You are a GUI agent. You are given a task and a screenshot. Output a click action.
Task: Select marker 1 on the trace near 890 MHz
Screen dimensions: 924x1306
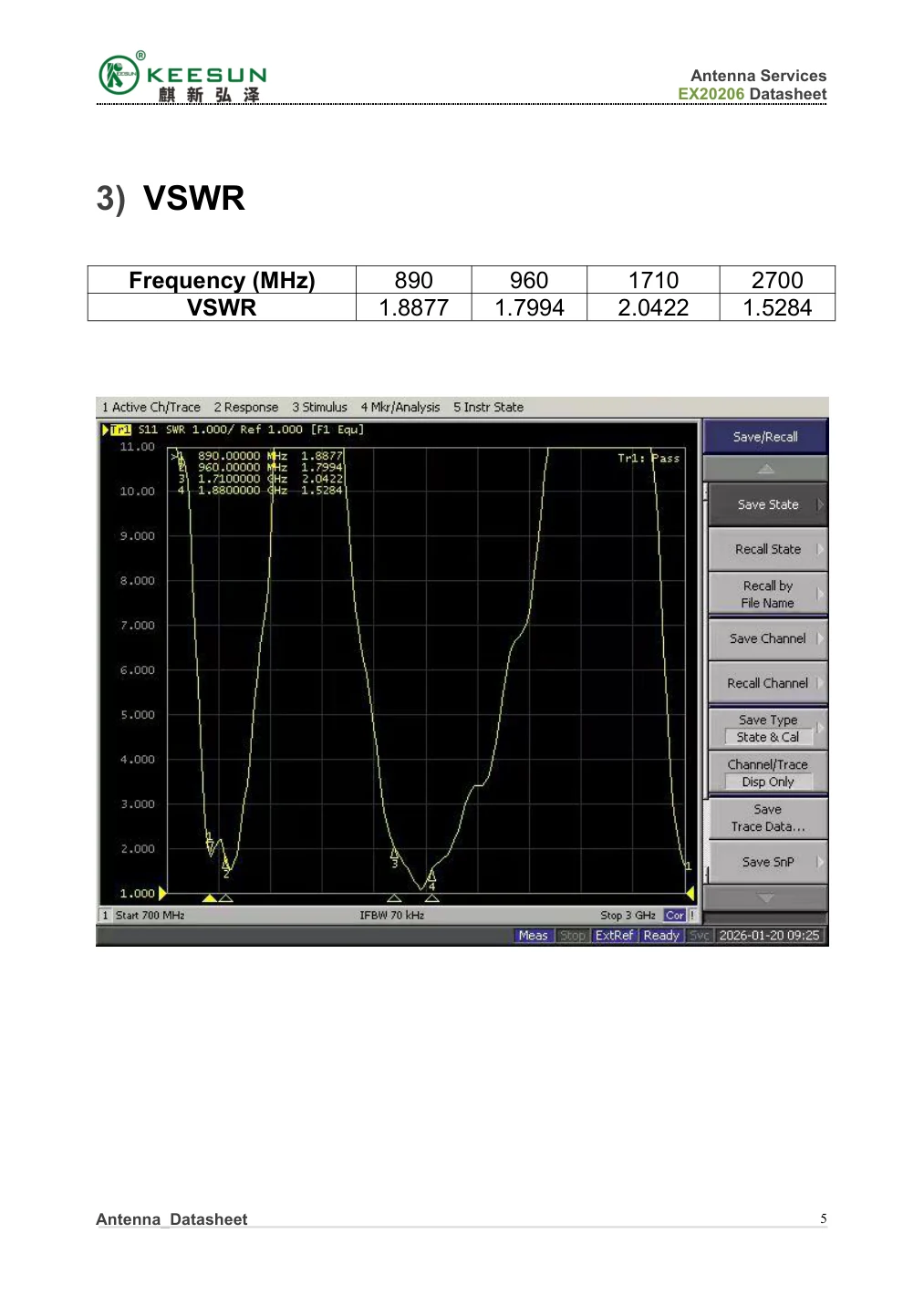(x=210, y=841)
